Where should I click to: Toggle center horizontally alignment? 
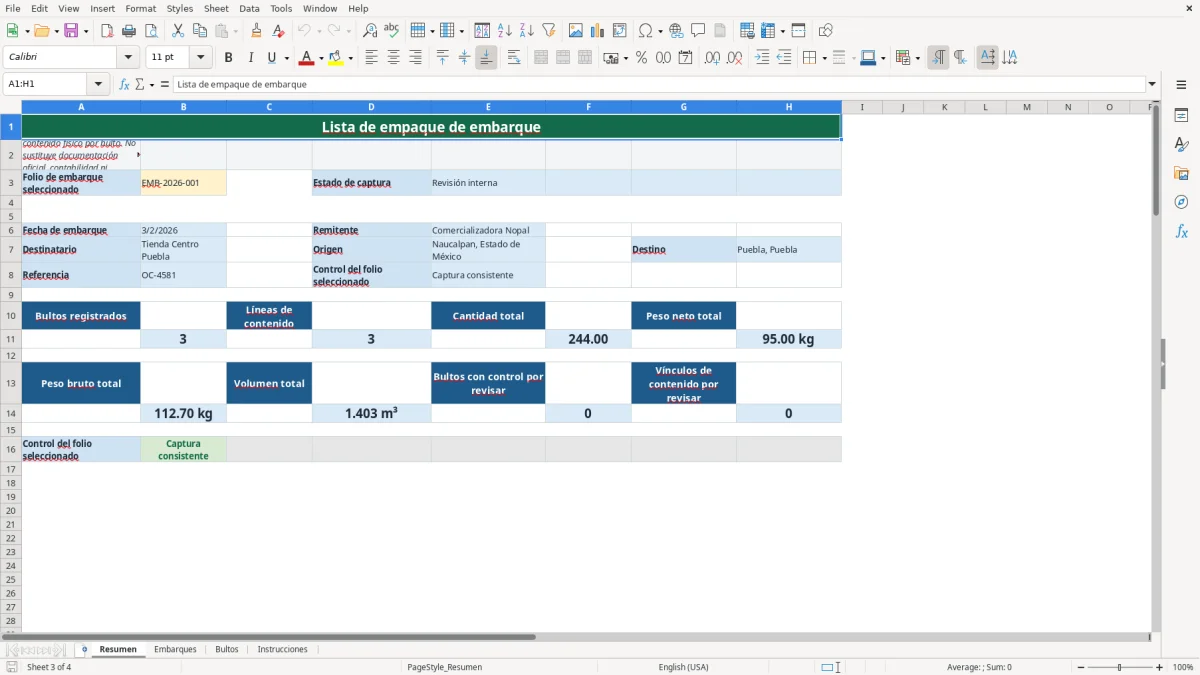point(393,58)
